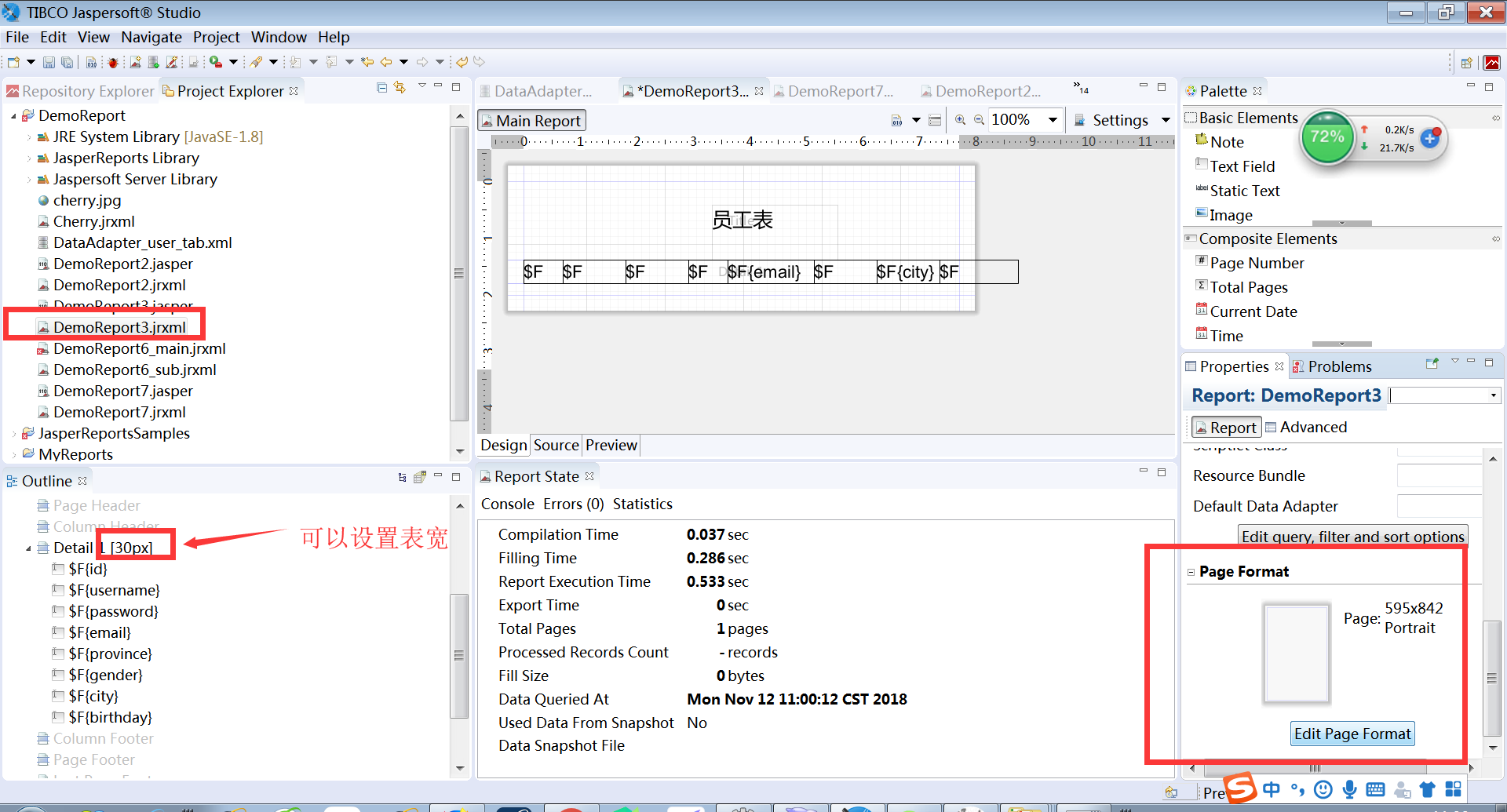This screenshot has height=812, width=1507.
Task: Switch to the Source editor tab
Action: click(556, 446)
